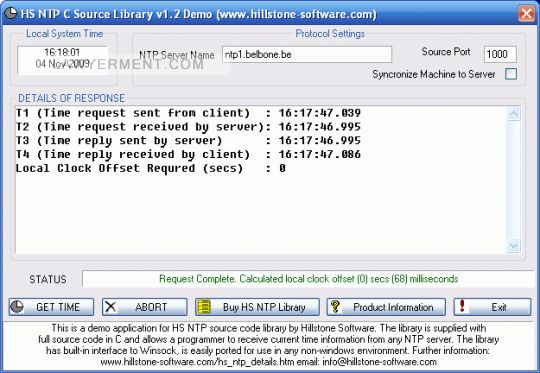Click the Protocol Settings group label
This screenshot has width=540, height=373.
(330, 33)
